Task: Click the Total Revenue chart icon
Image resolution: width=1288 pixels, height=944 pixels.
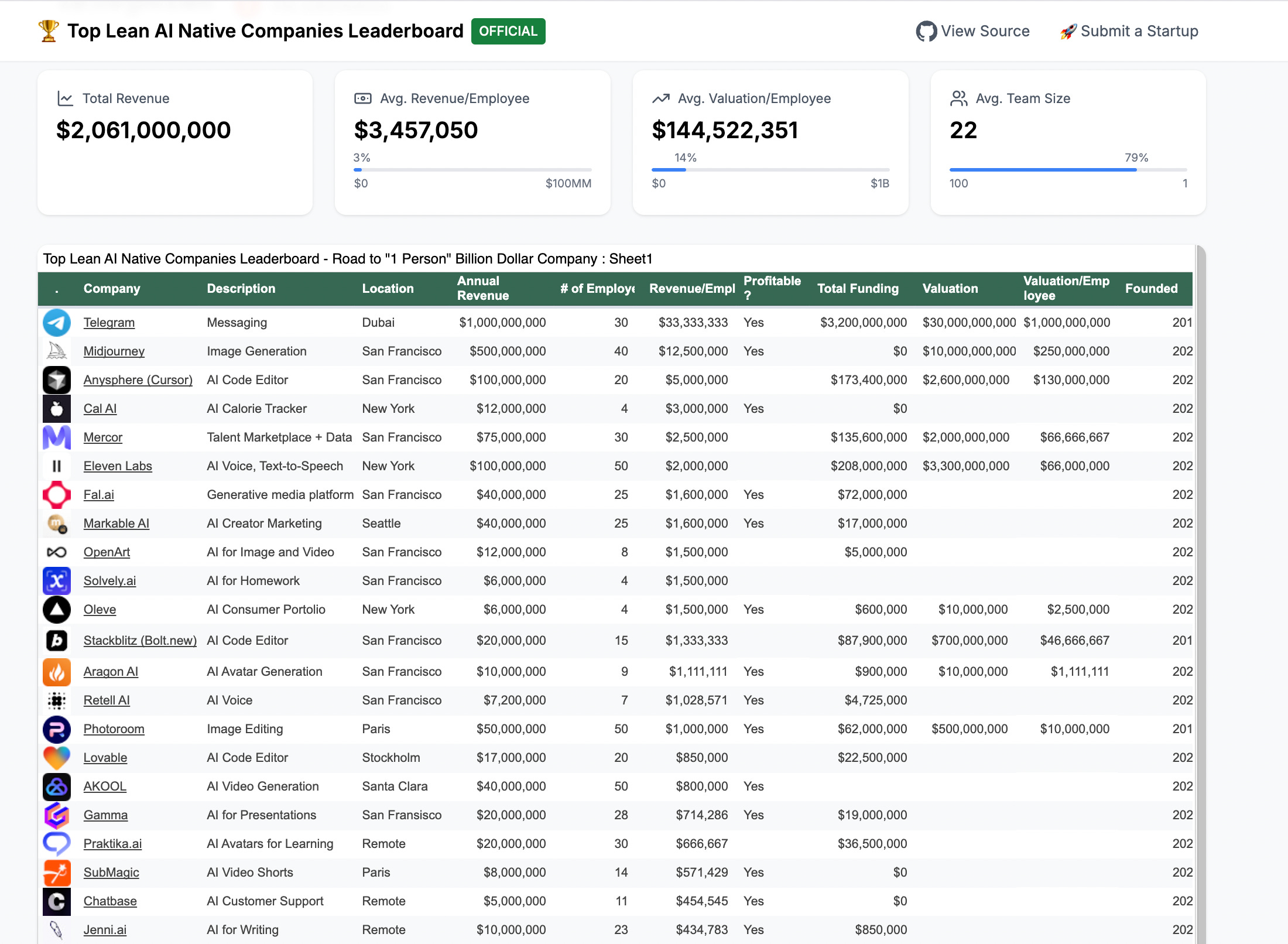Action: click(x=65, y=98)
